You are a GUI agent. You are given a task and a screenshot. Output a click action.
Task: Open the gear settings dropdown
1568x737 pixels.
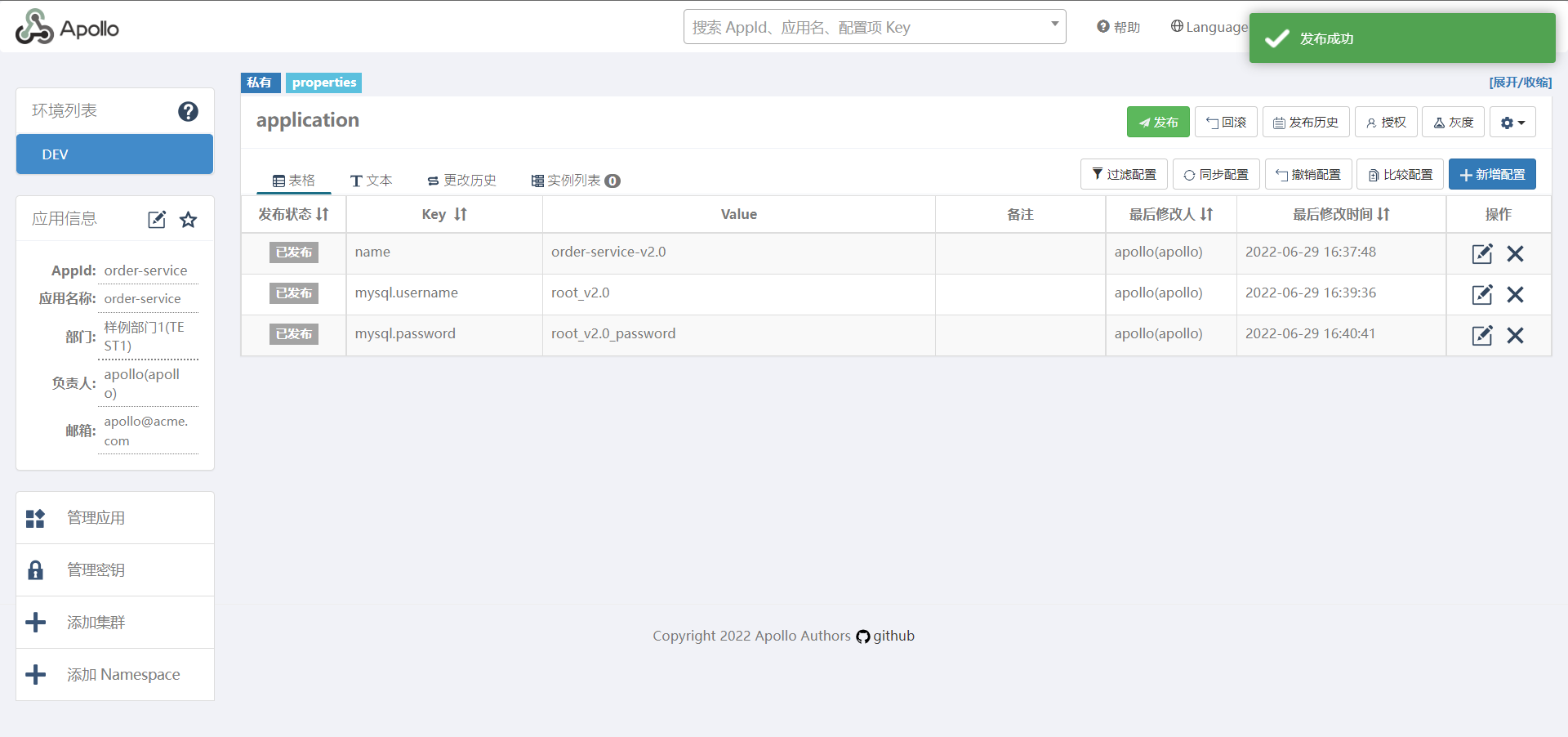tap(1512, 123)
